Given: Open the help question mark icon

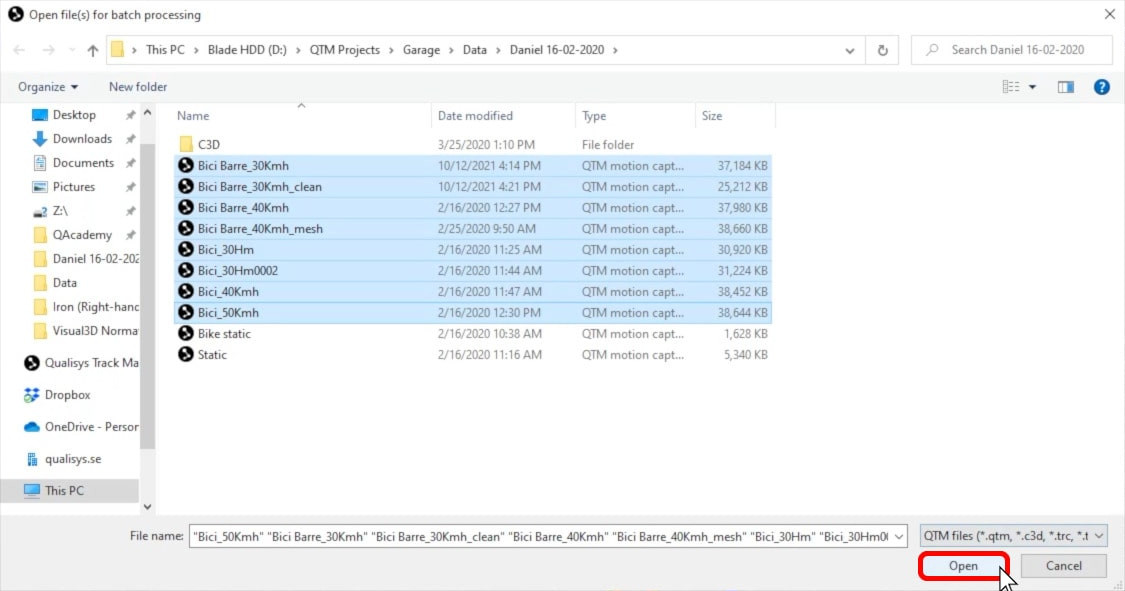Looking at the screenshot, I should [x=1101, y=87].
